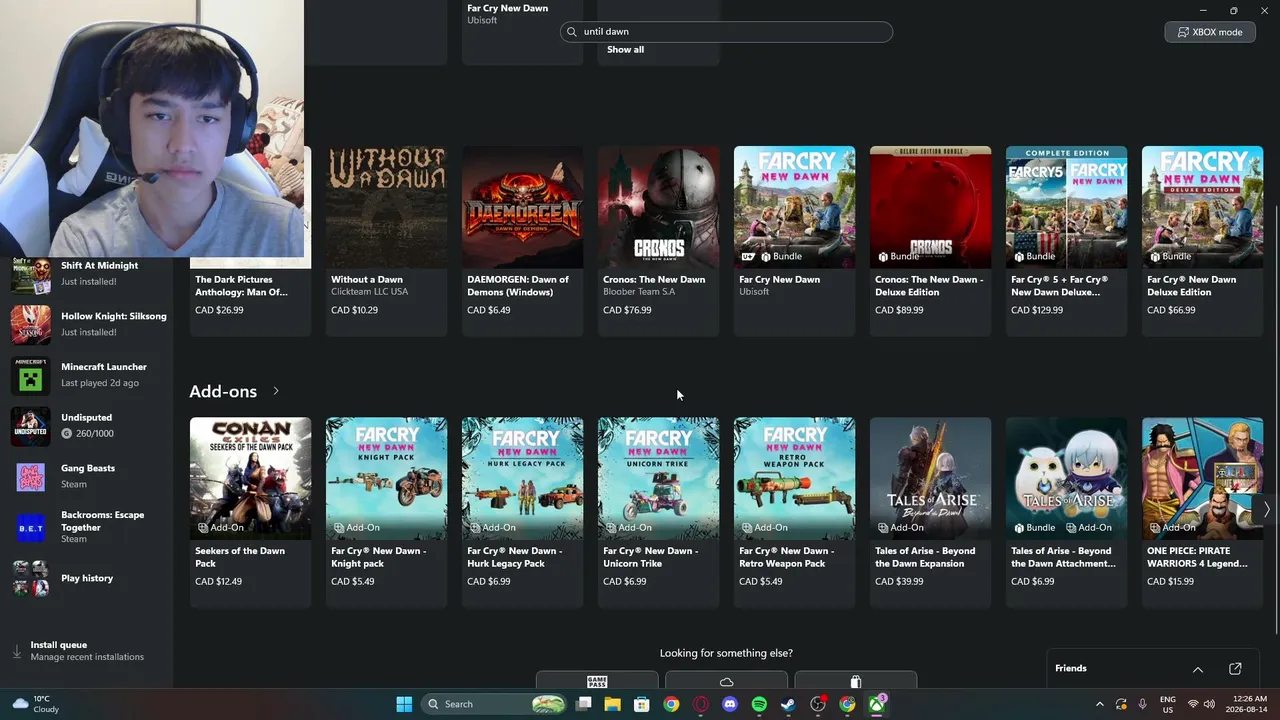Open Hollow Knight: Silksong sidebar icon
The height and width of the screenshot is (720, 1280).
click(30, 324)
